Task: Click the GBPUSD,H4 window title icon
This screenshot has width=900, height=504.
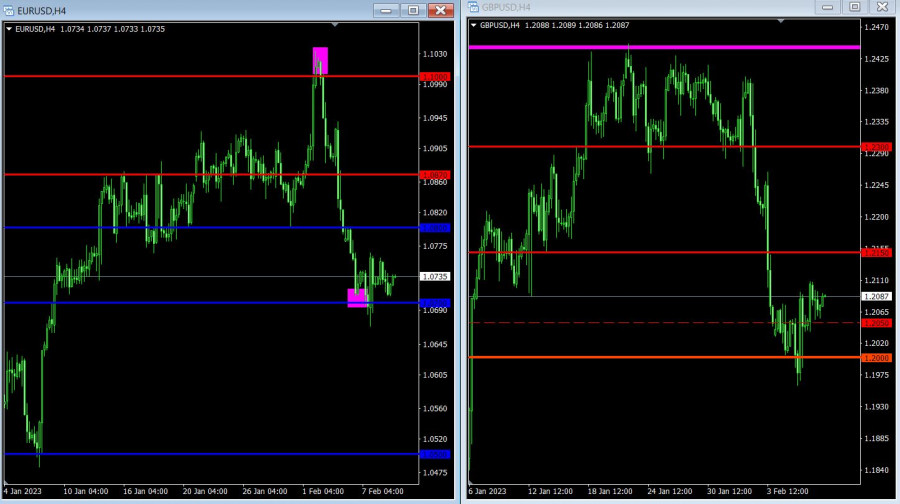Action: tap(474, 8)
